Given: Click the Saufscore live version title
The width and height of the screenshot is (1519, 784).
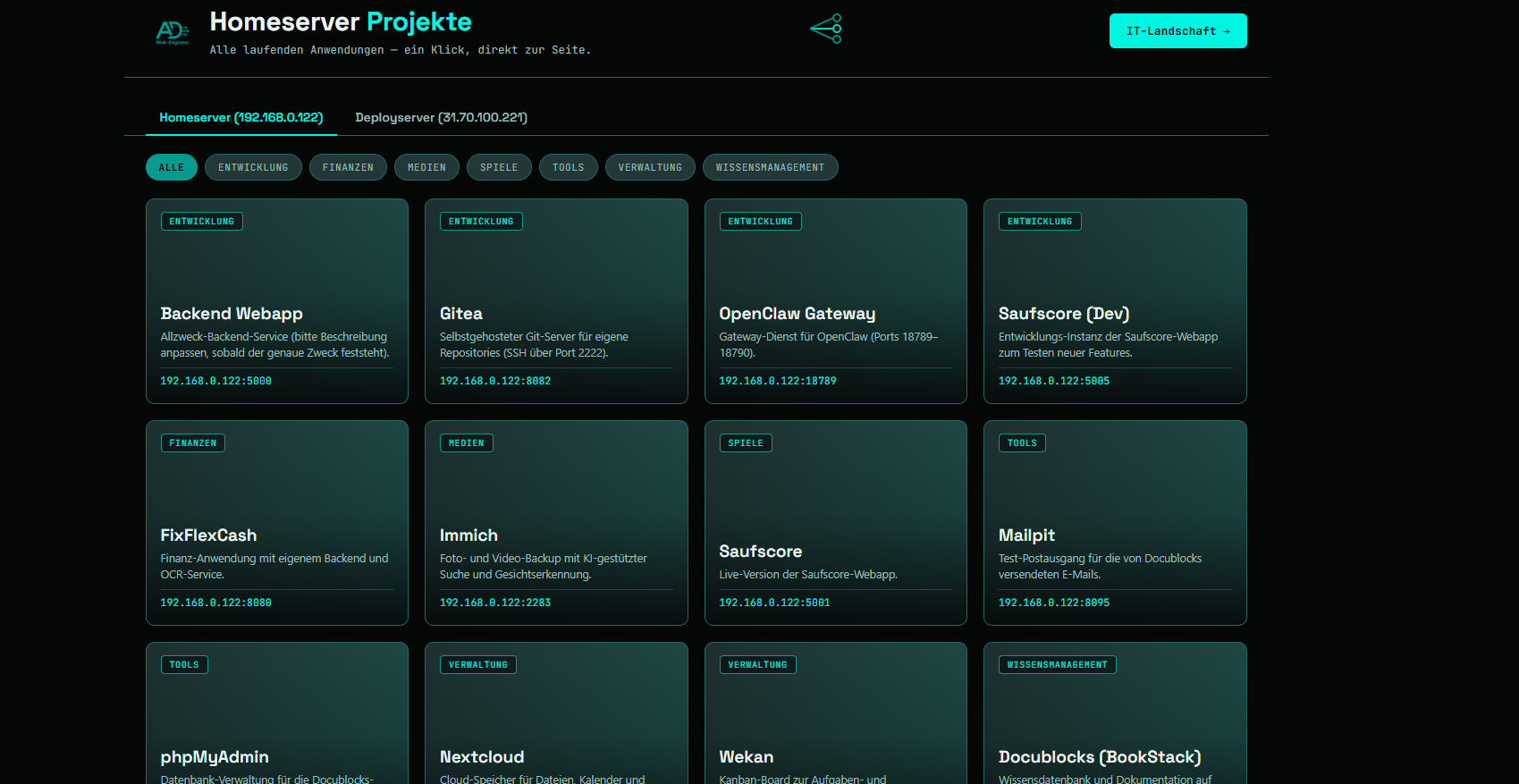Looking at the screenshot, I should point(761,552).
